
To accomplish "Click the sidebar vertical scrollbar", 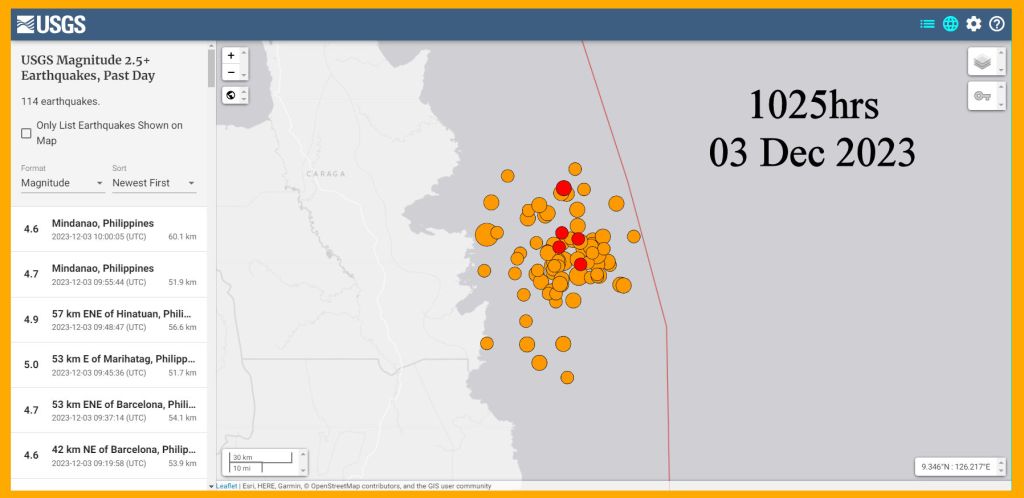I will [210, 68].
